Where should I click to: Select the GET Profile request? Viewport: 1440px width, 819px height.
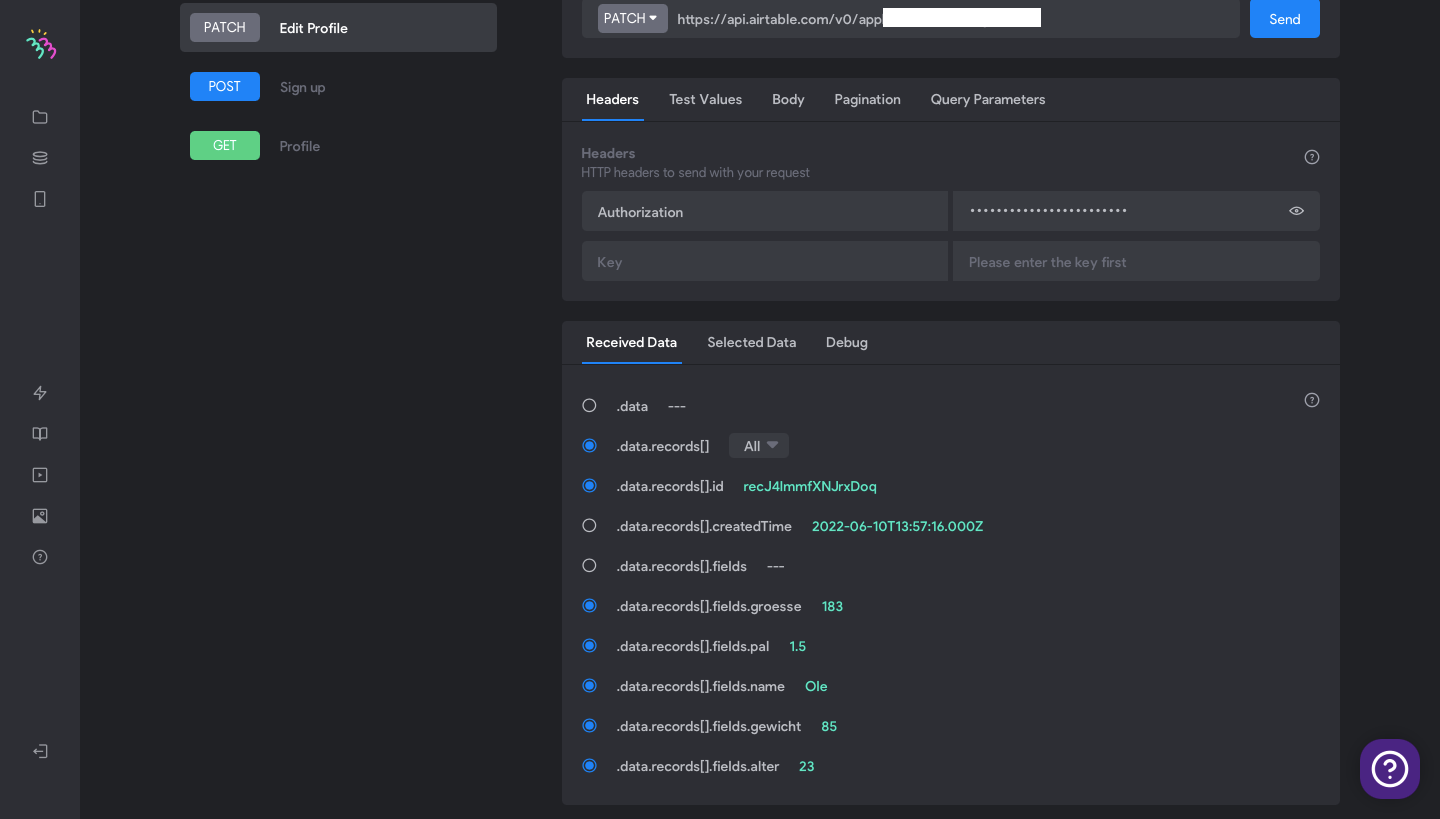[338, 146]
